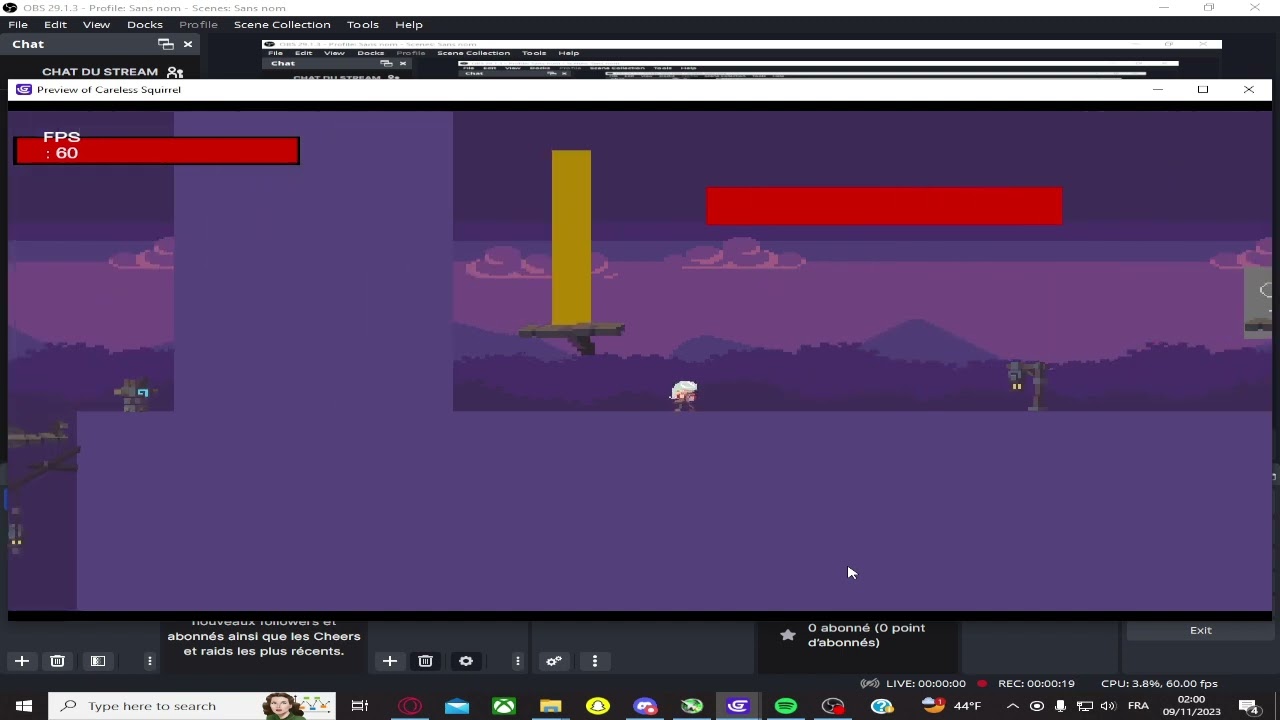Click CPU usage text in status bar
The width and height of the screenshot is (1280, 720).
pos(1159,683)
